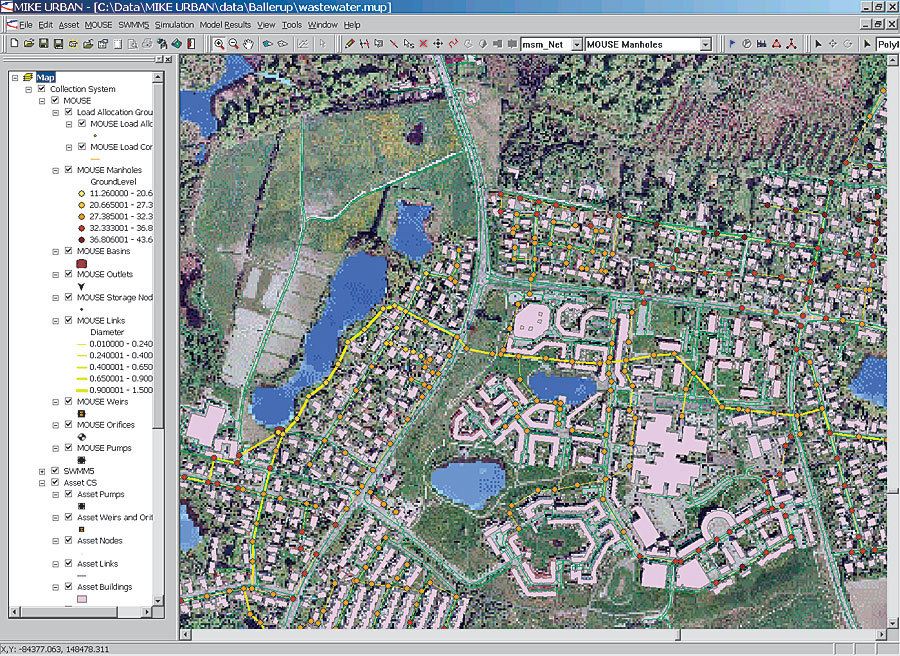The image size is (900, 656).
Task: Collapse the MOUSE Pumps tree node
Action: (x=56, y=448)
